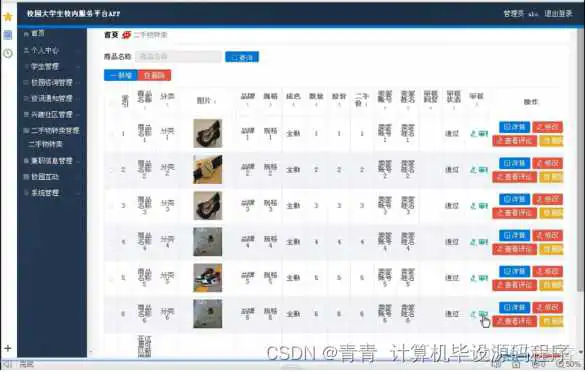585x372 pixels.
Task: Click the 查看评论 button in row 3
Action: tap(514, 213)
